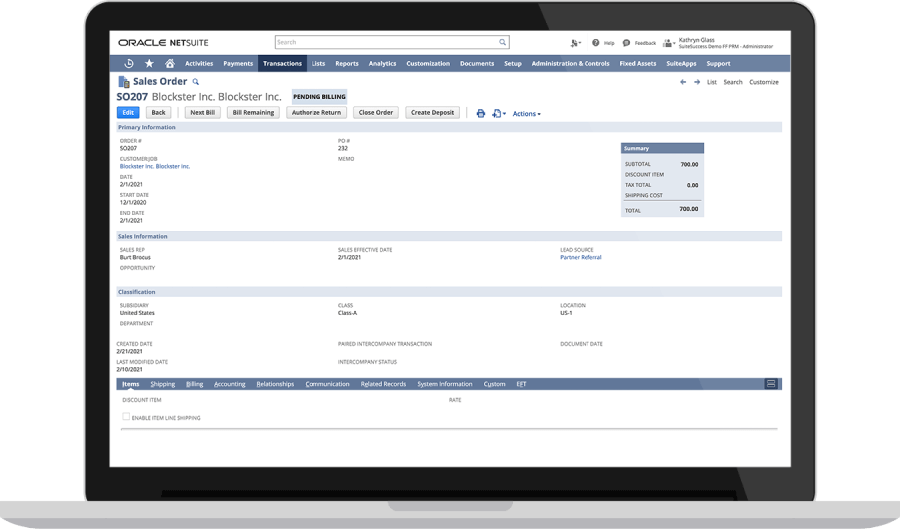Click the List link

(712, 82)
